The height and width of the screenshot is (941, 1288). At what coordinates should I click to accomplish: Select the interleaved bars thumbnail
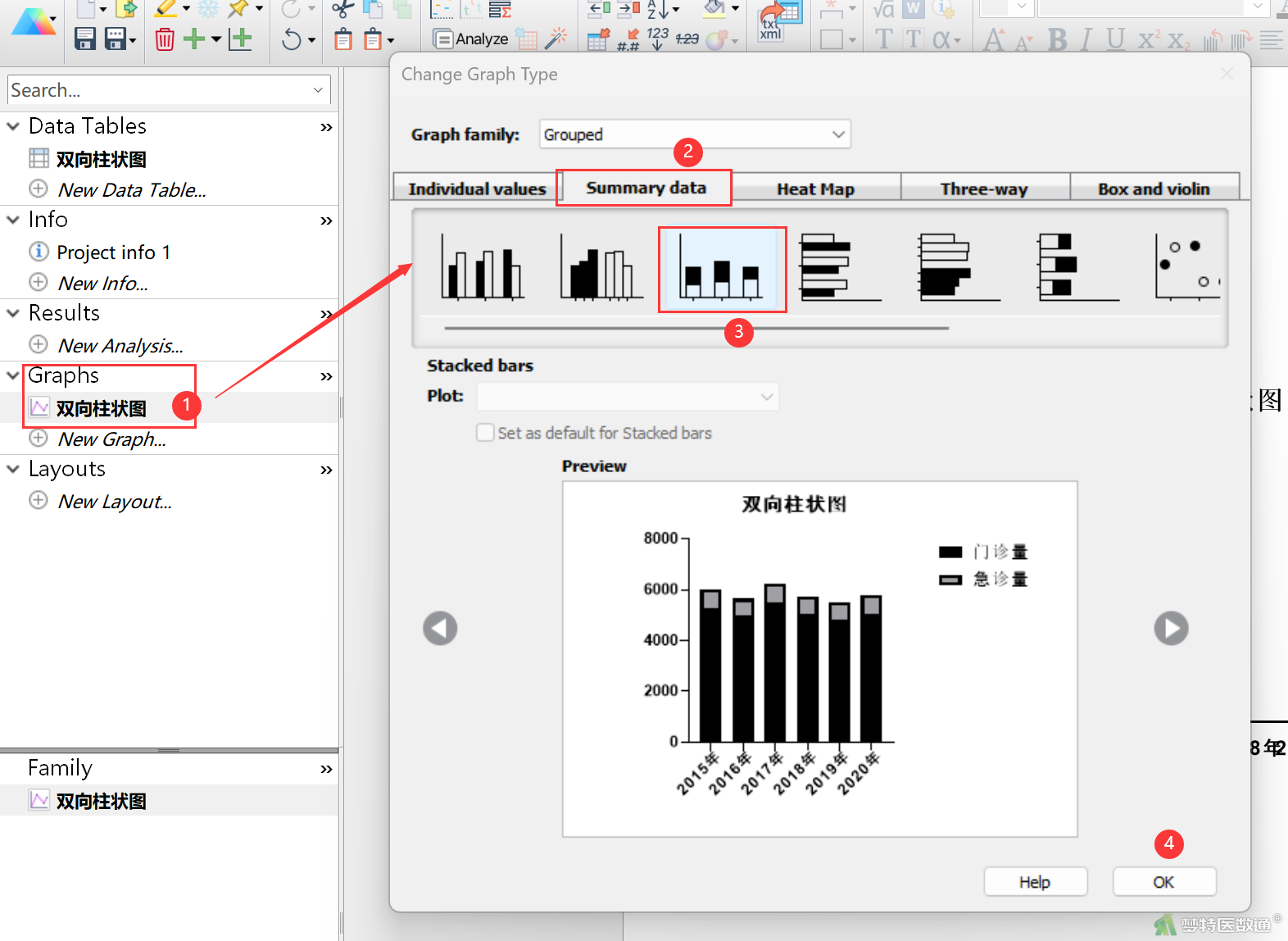click(483, 267)
